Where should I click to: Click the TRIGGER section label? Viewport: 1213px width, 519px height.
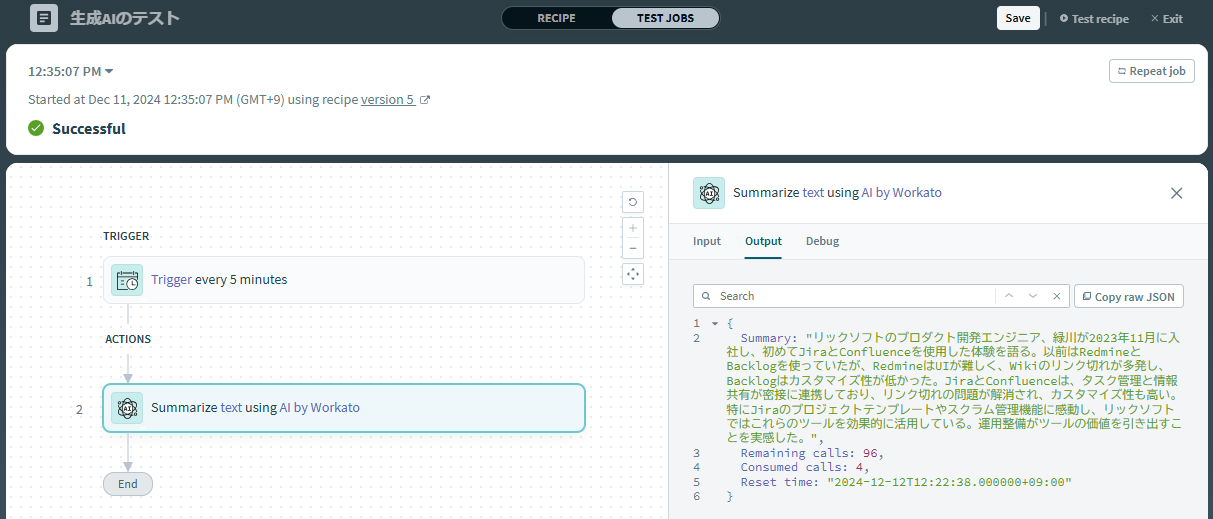coord(126,236)
